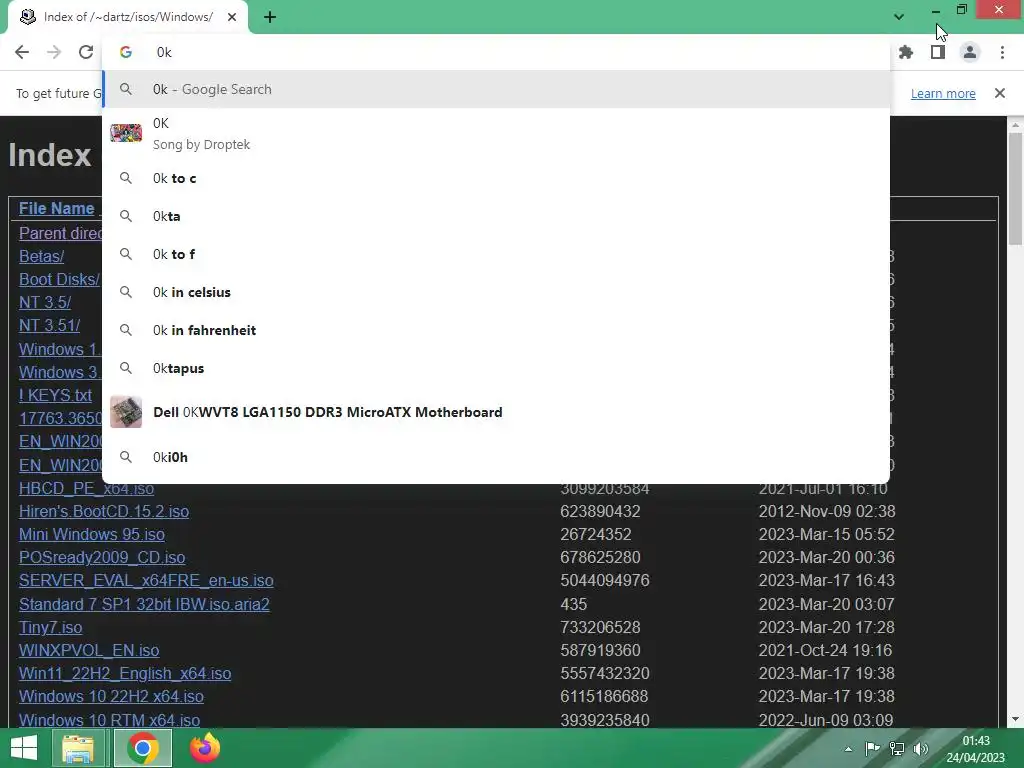Screen dimensions: 1024x768
Task: Open the ! KEYS.txt file link
Action: point(55,395)
